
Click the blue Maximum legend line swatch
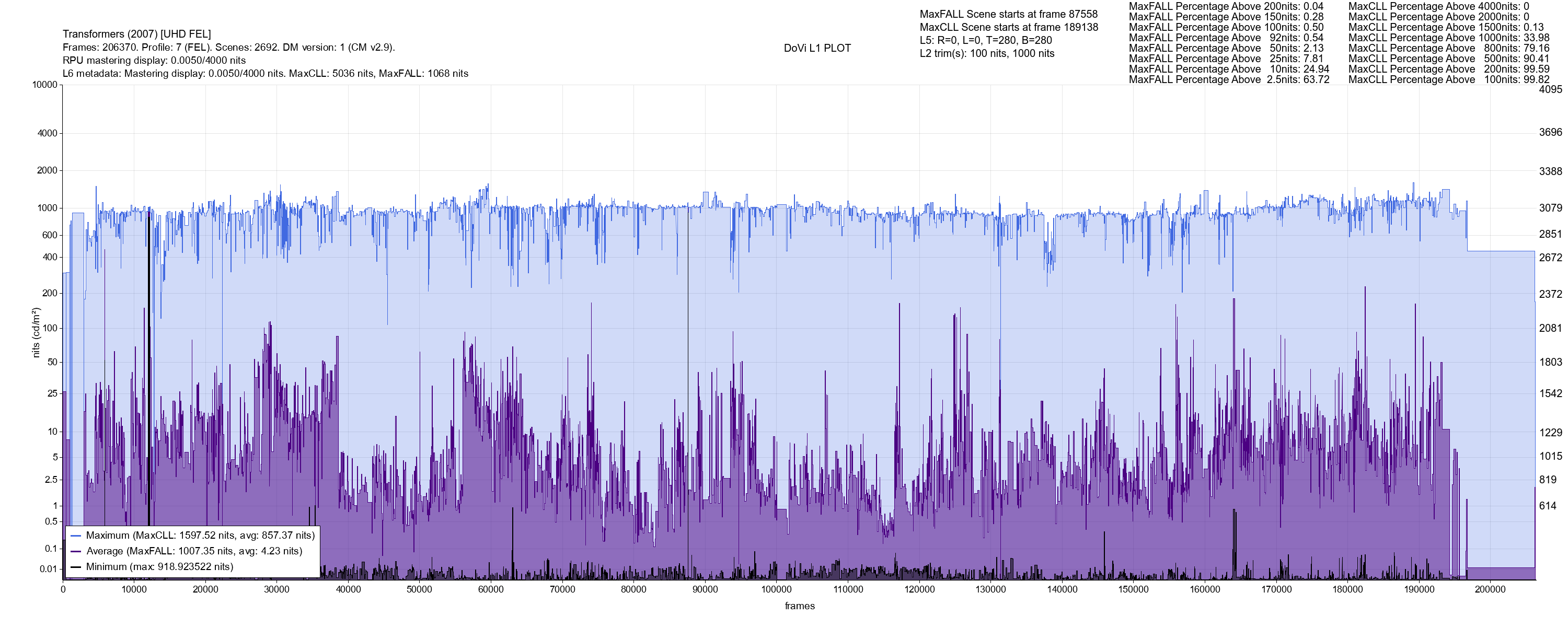[75, 536]
